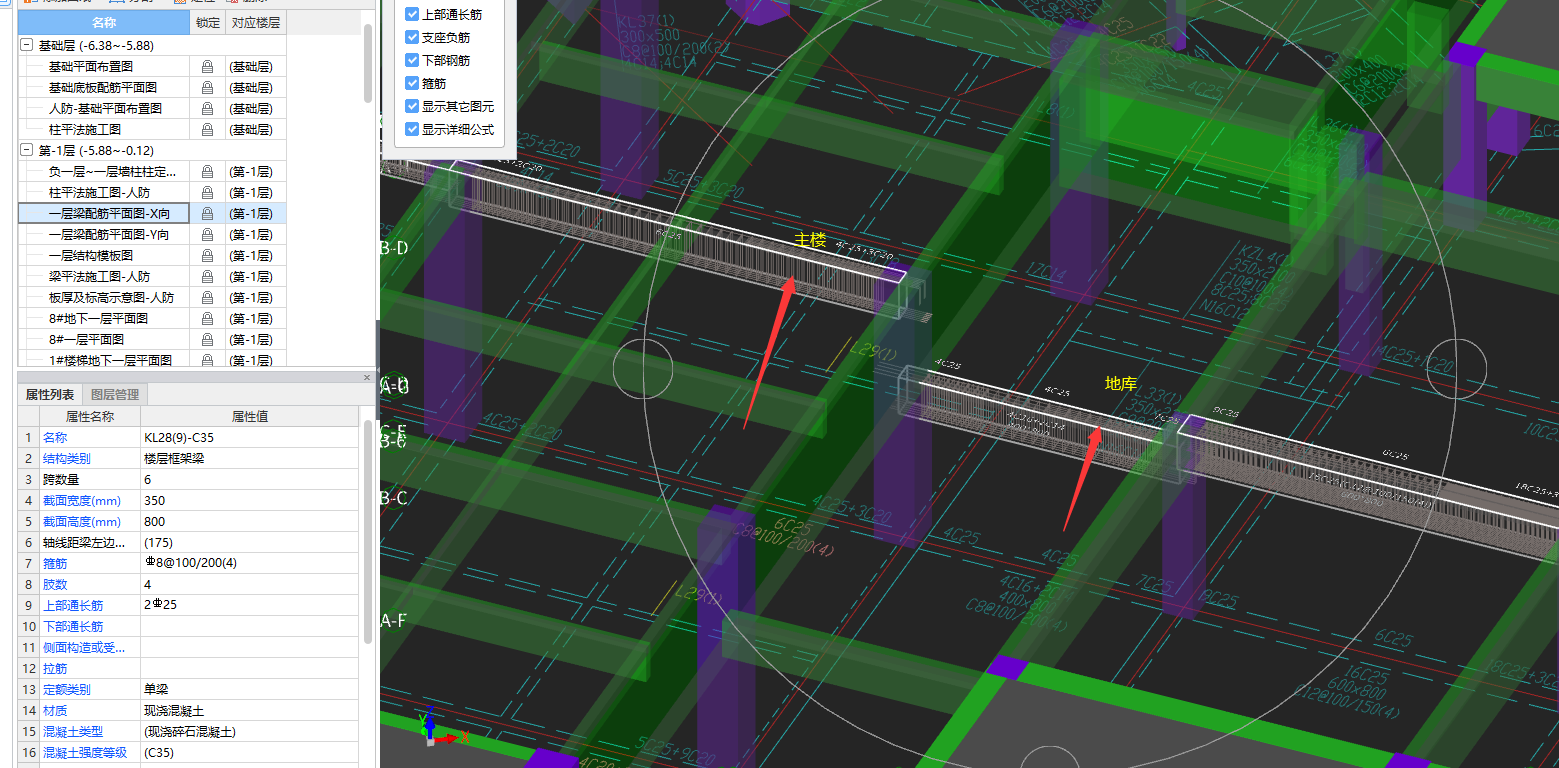This screenshot has height=768, width=1559.
Task: Toggle lock for 柱平法施工图-人防 drawing
Action: tap(207, 192)
